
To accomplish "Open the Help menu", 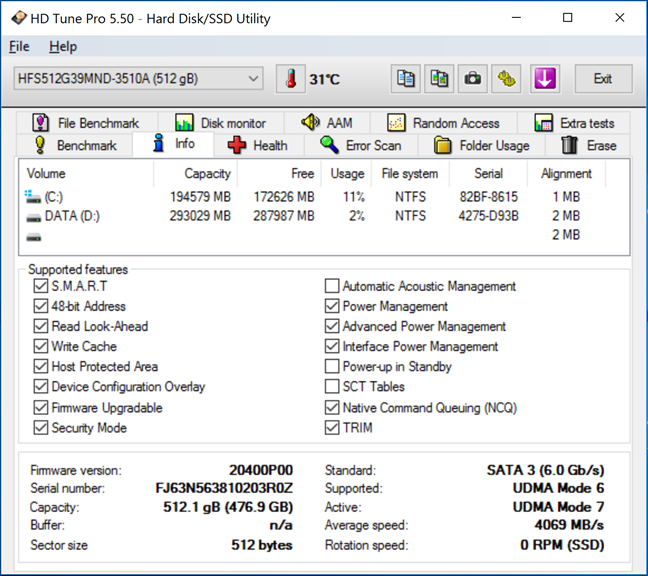I will pos(63,47).
